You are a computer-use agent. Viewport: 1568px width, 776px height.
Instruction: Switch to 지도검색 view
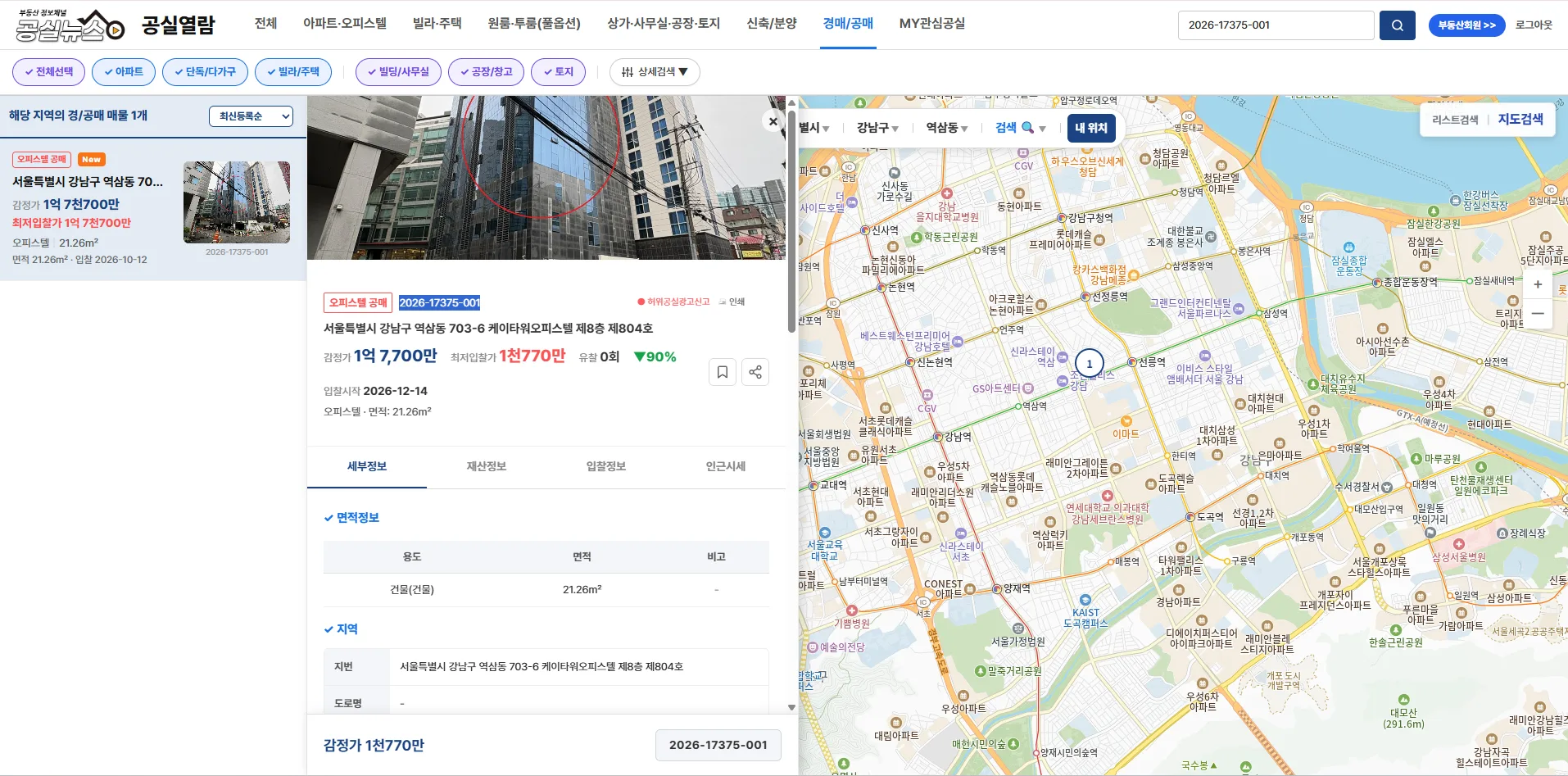1520,119
